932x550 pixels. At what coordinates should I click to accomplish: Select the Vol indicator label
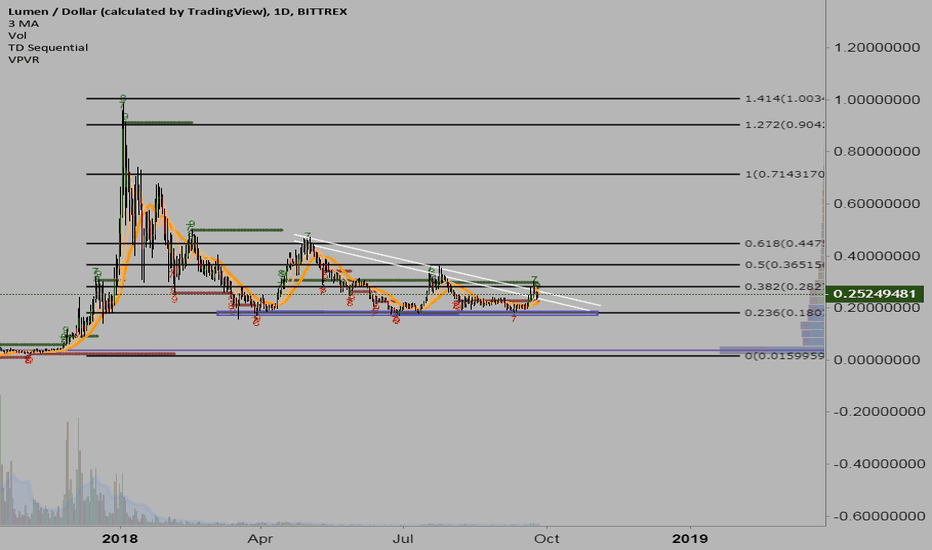point(17,36)
